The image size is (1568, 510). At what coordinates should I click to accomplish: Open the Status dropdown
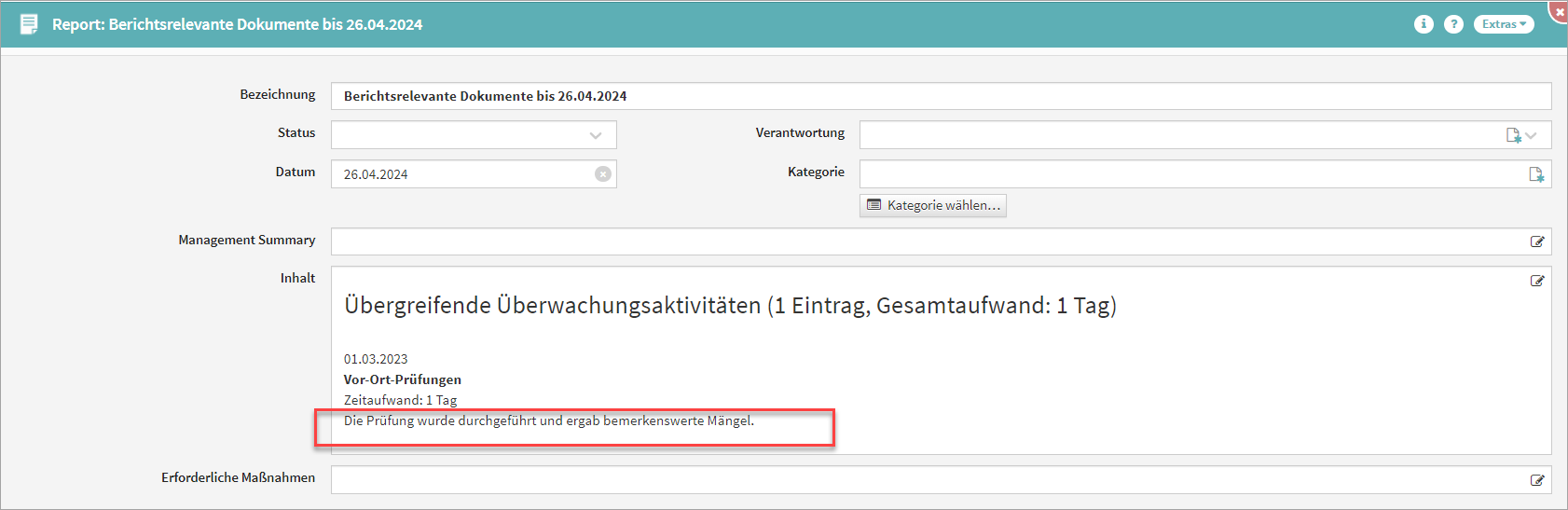[474, 135]
